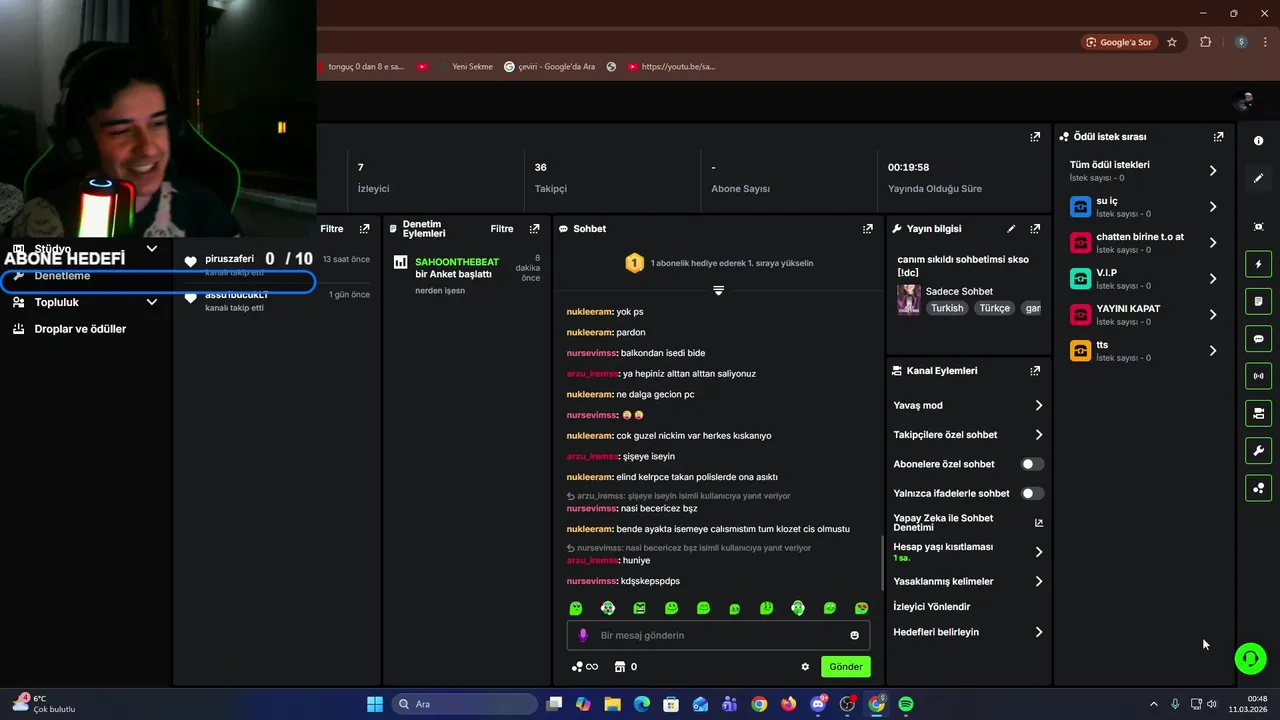Viewport: 1280px width, 720px height.
Task: Open Tüm ödül istekleri list
Action: coord(1144,170)
